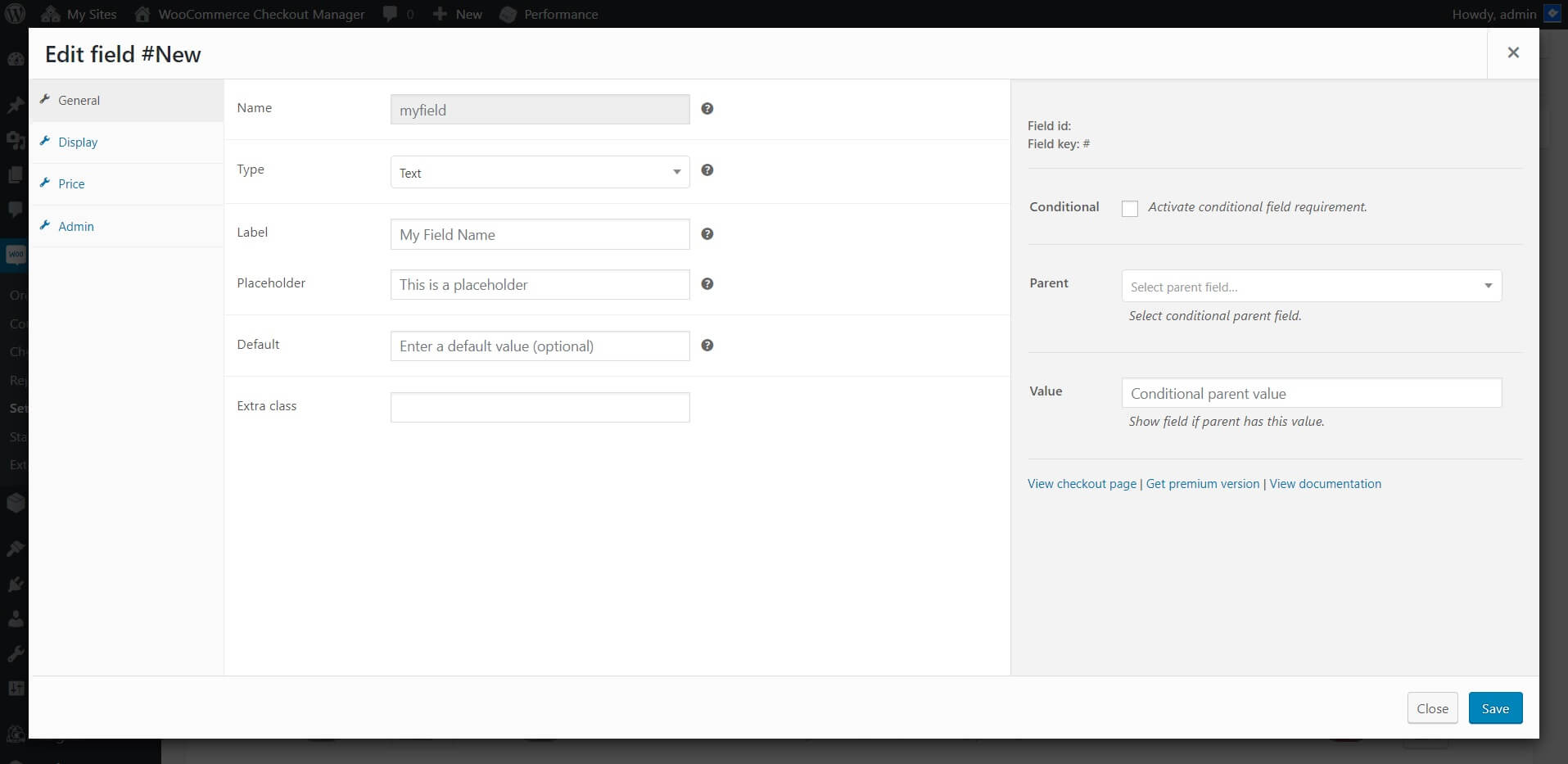Focus the Name field containing myfield
This screenshot has height=764, width=1568.
pos(540,110)
